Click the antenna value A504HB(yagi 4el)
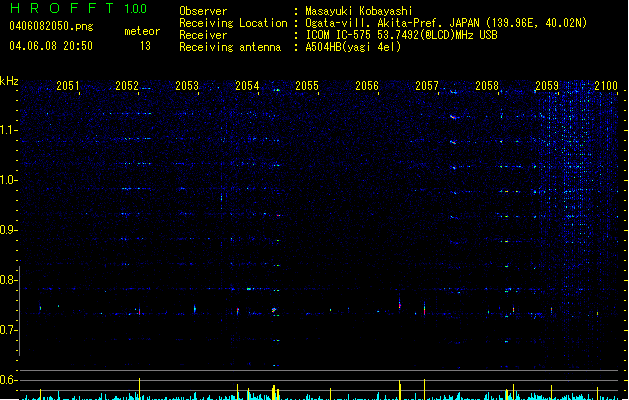 click(353, 47)
